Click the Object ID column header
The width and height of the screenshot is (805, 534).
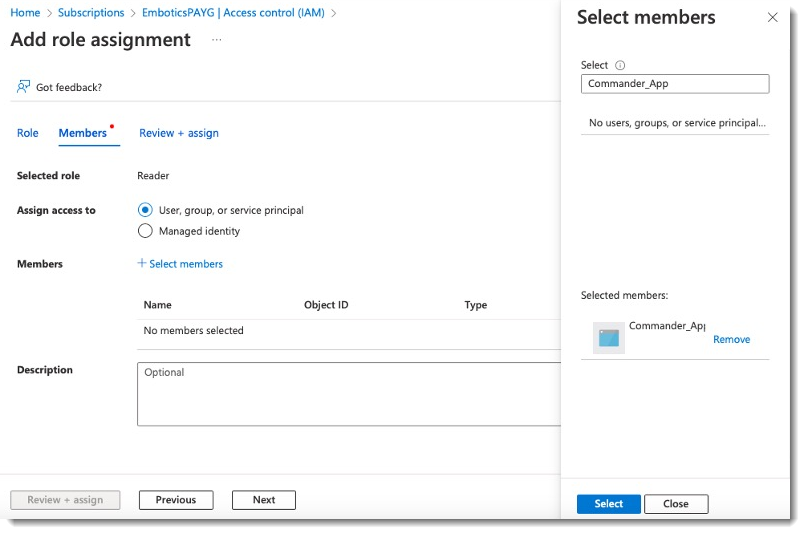click(326, 305)
